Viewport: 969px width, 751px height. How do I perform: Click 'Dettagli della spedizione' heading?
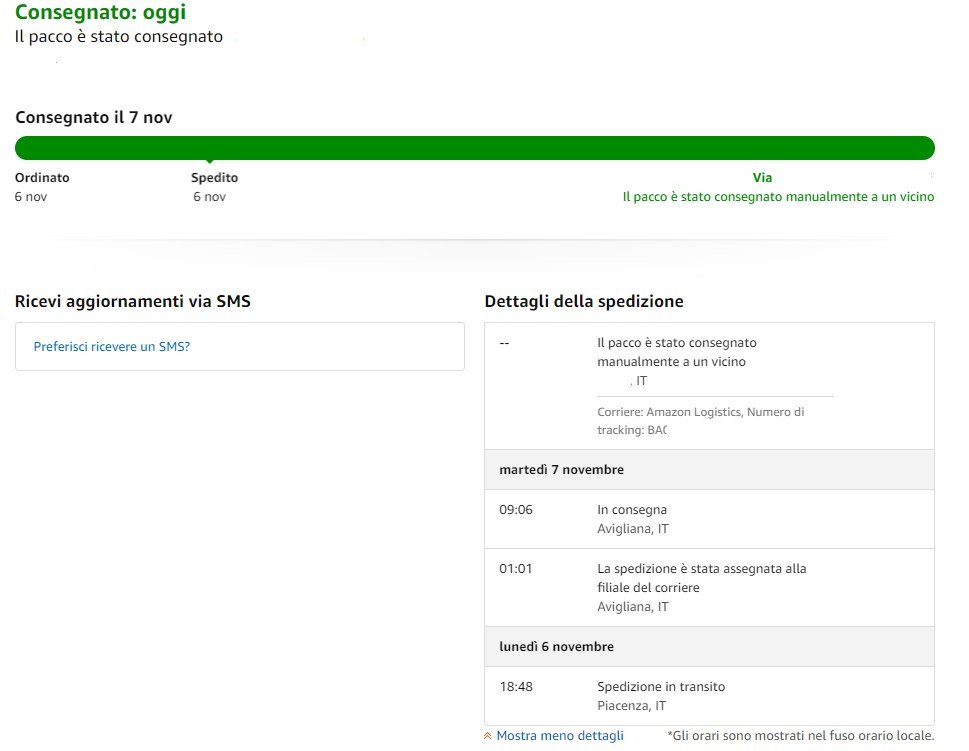(583, 301)
